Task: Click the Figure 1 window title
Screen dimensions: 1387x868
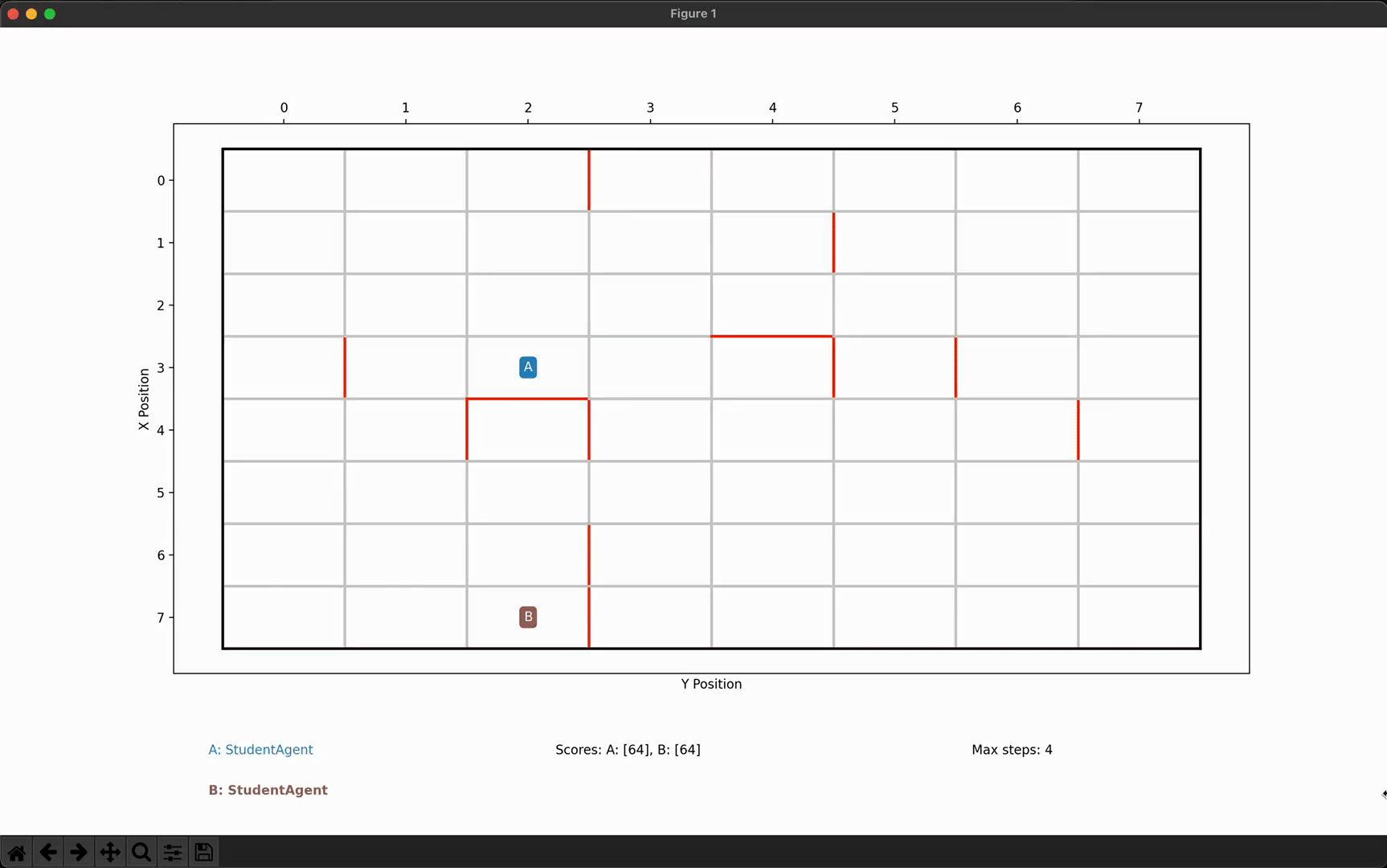Action: click(x=693, y=14)
